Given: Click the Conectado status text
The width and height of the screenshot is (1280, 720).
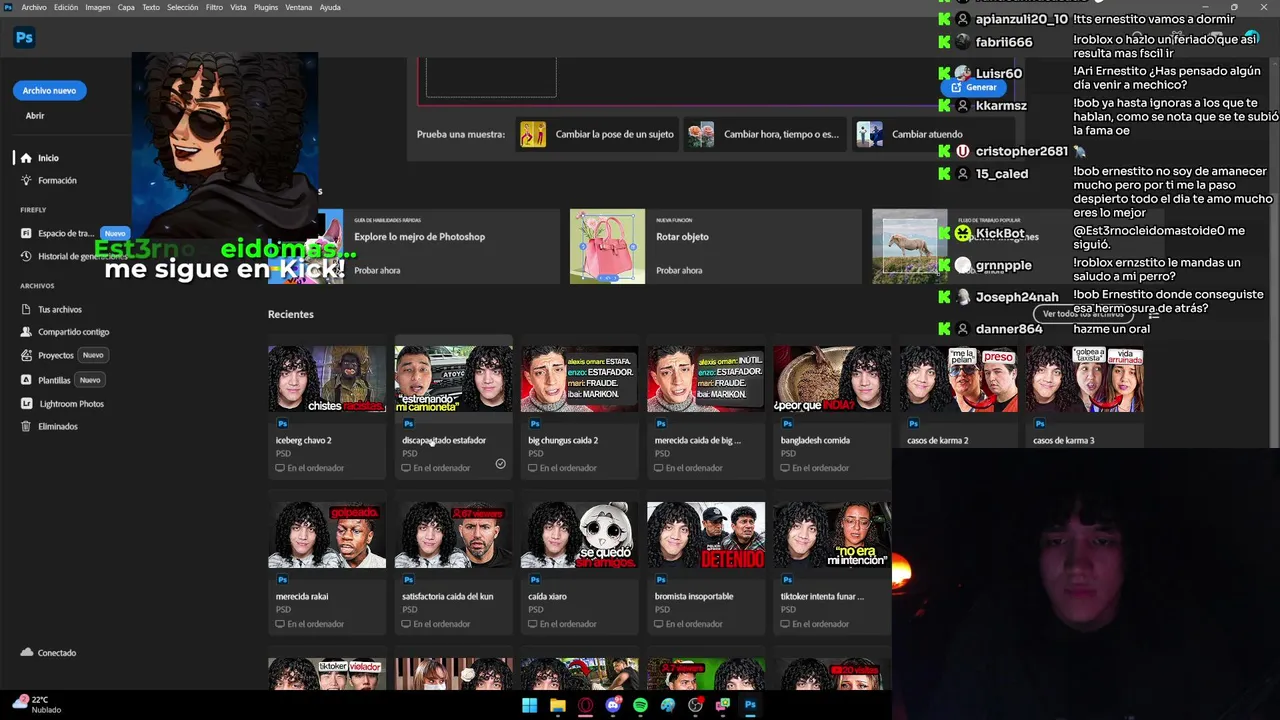Looking at the screenshot, I should click(57, 653).
